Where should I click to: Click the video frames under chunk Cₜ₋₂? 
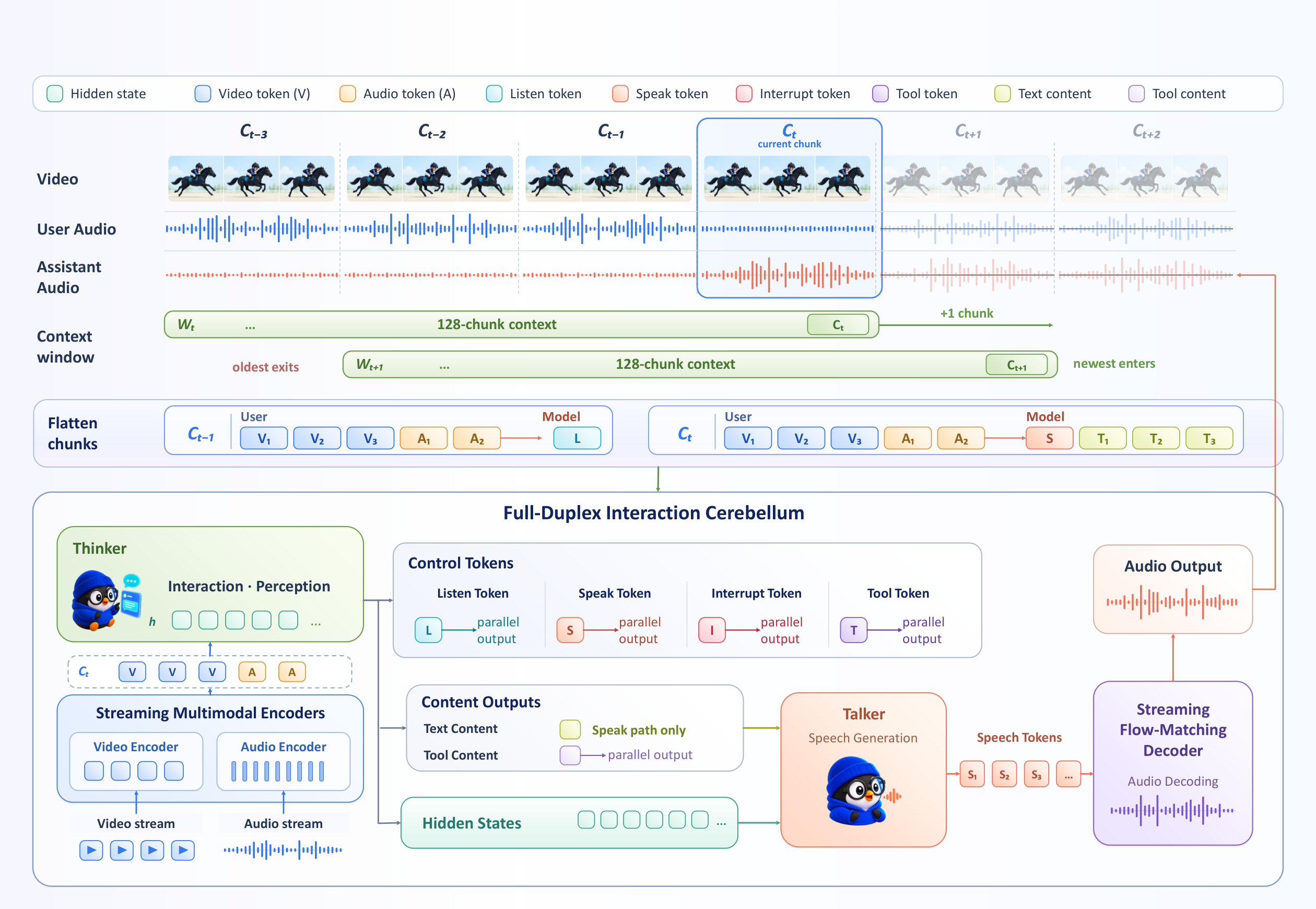coord(430,178)
